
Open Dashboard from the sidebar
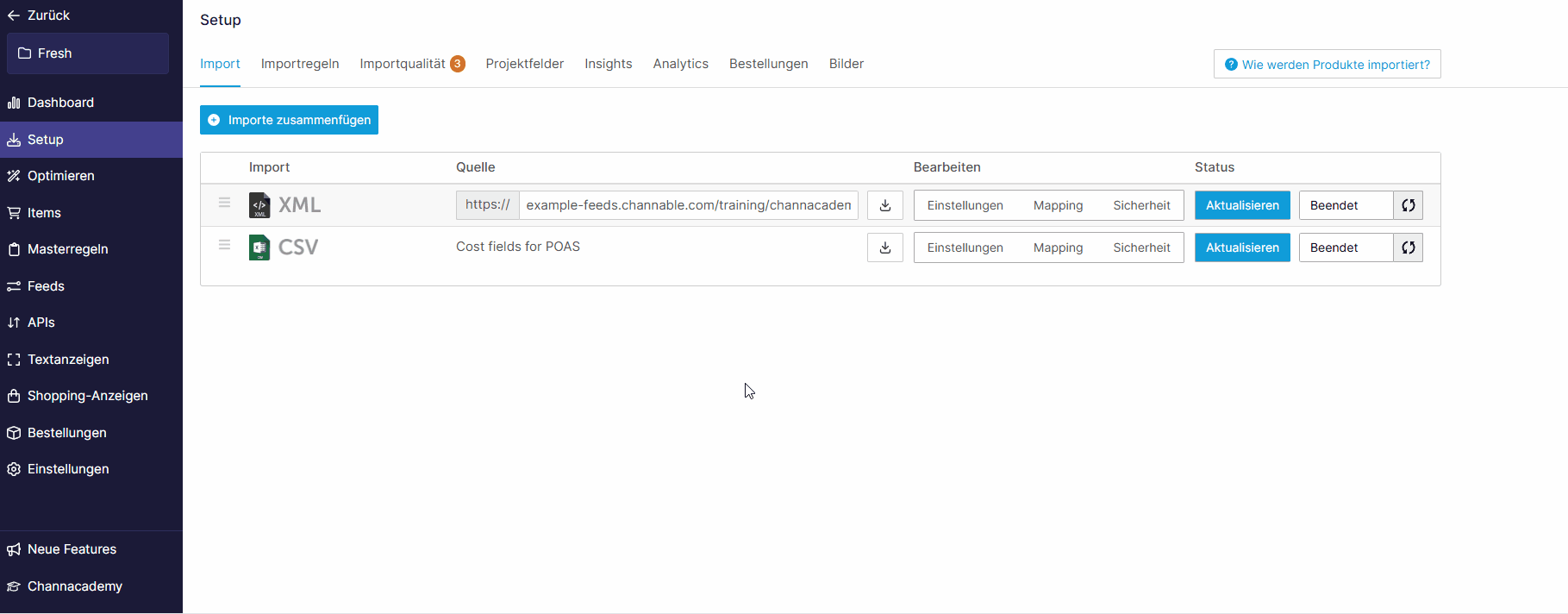(x=91, y=103)
